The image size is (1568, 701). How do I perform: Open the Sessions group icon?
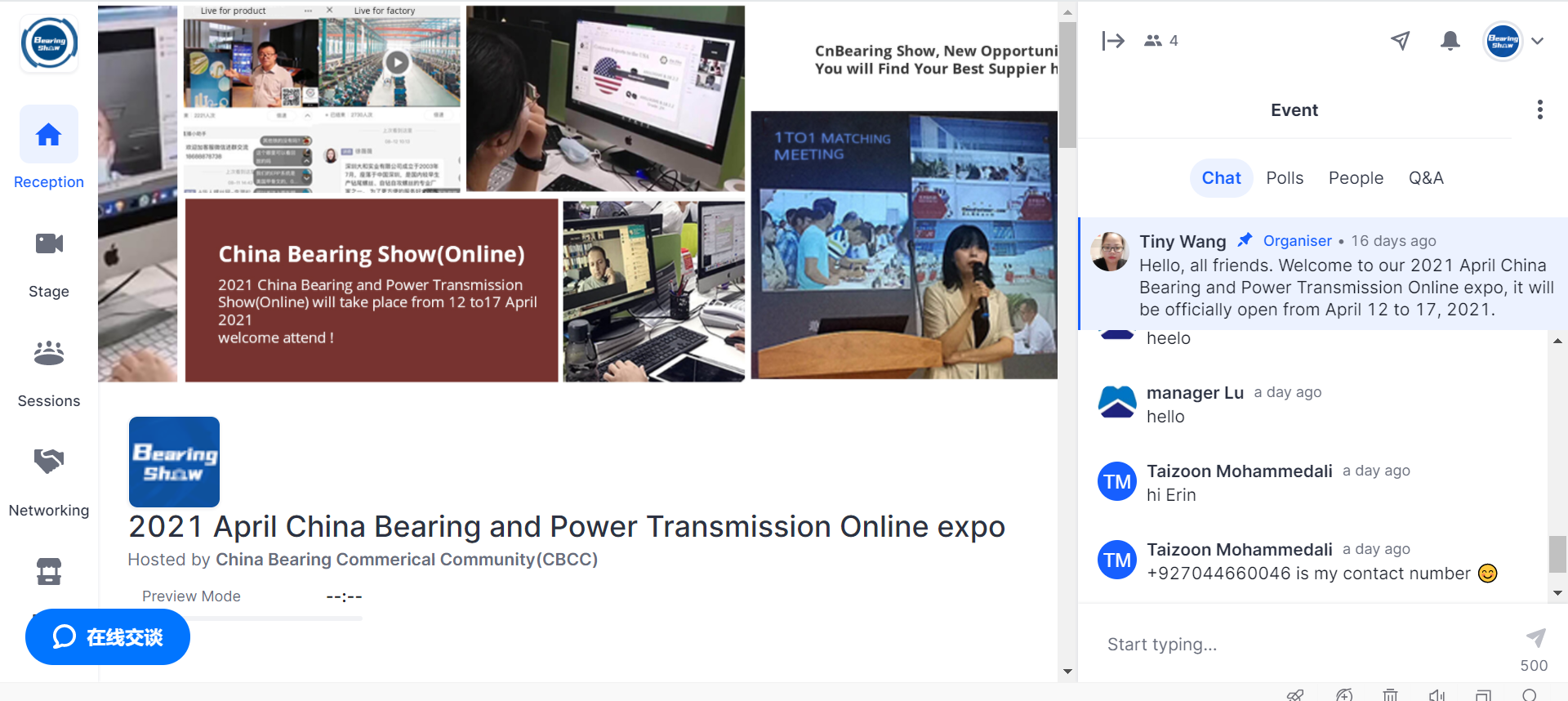coord(49,353)
